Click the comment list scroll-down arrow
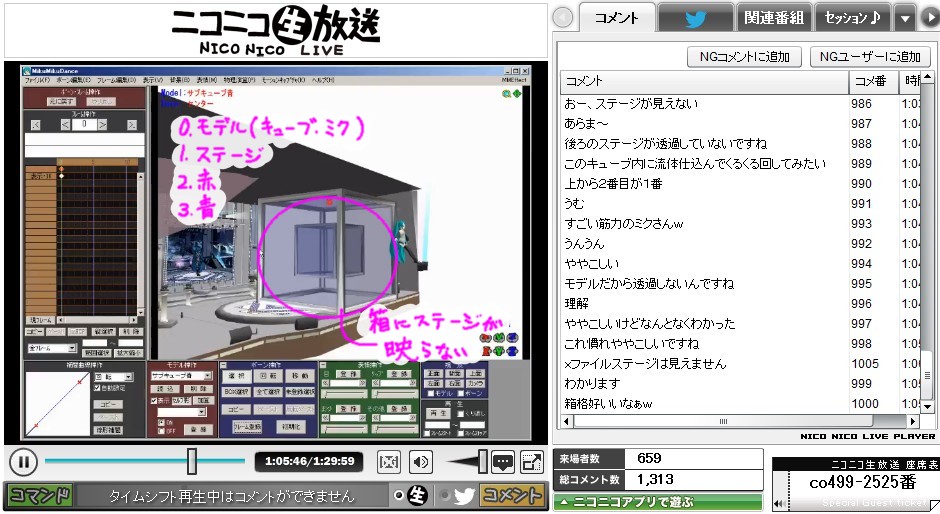The width and height of the screenshot is (940, 514). tap(927, 407)
